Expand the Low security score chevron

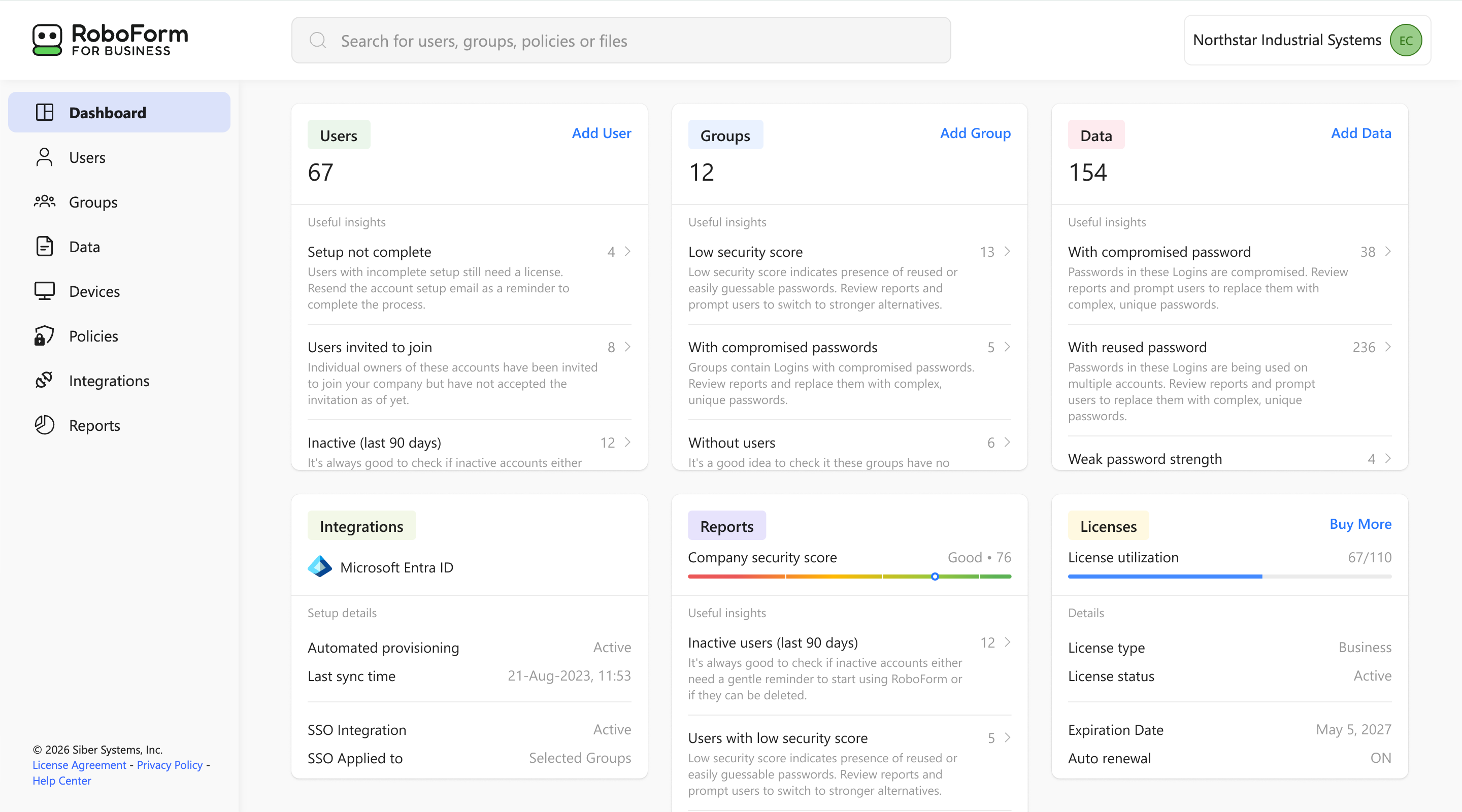click(1007, 251)
